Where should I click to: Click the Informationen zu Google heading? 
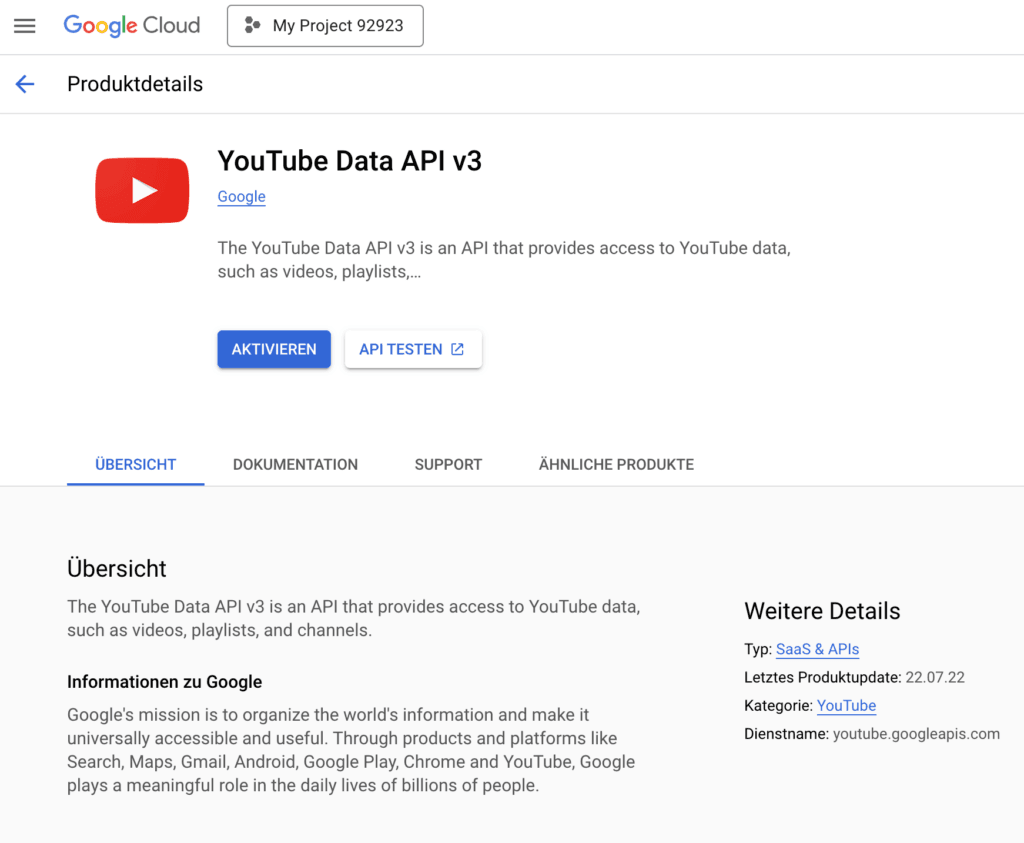[x=165, y=682]
